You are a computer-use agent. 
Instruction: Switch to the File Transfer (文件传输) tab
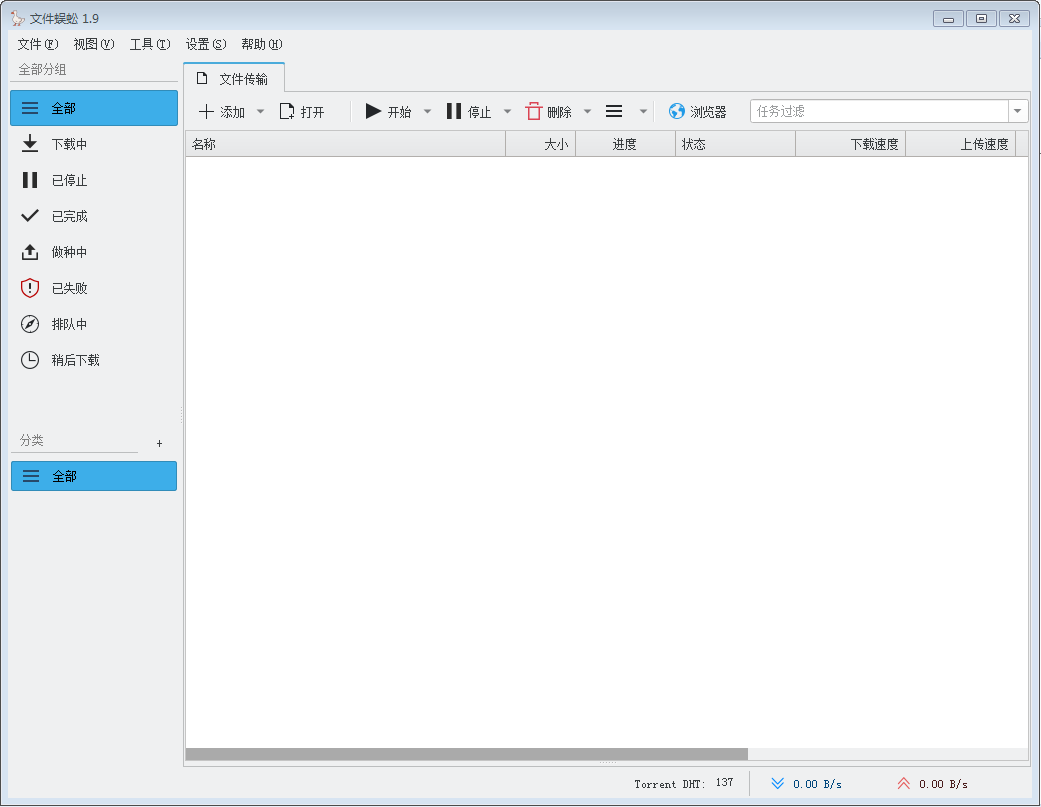pos(234,78)
